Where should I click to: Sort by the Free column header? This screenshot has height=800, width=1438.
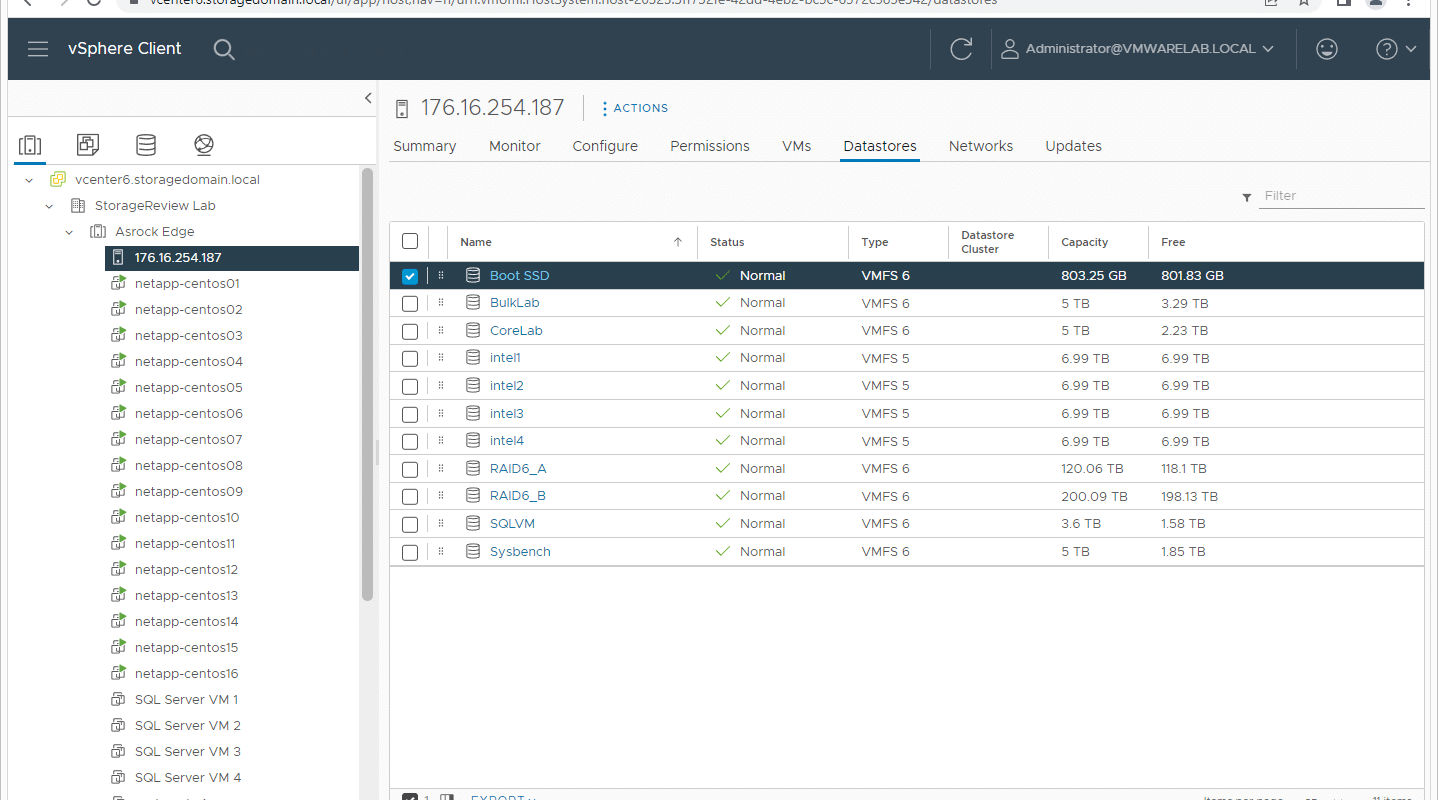[1173, 242]
